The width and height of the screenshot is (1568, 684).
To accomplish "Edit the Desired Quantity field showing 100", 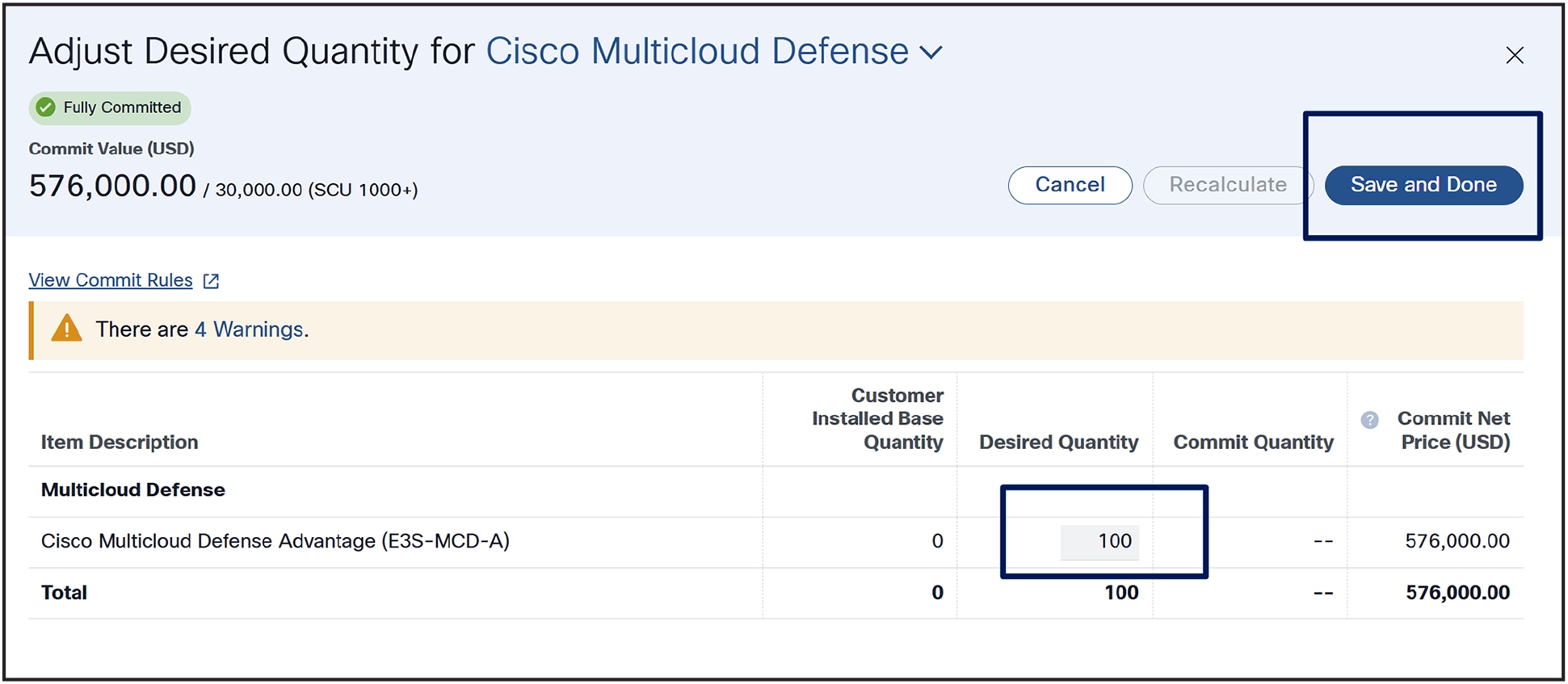I will (1099, 542).
